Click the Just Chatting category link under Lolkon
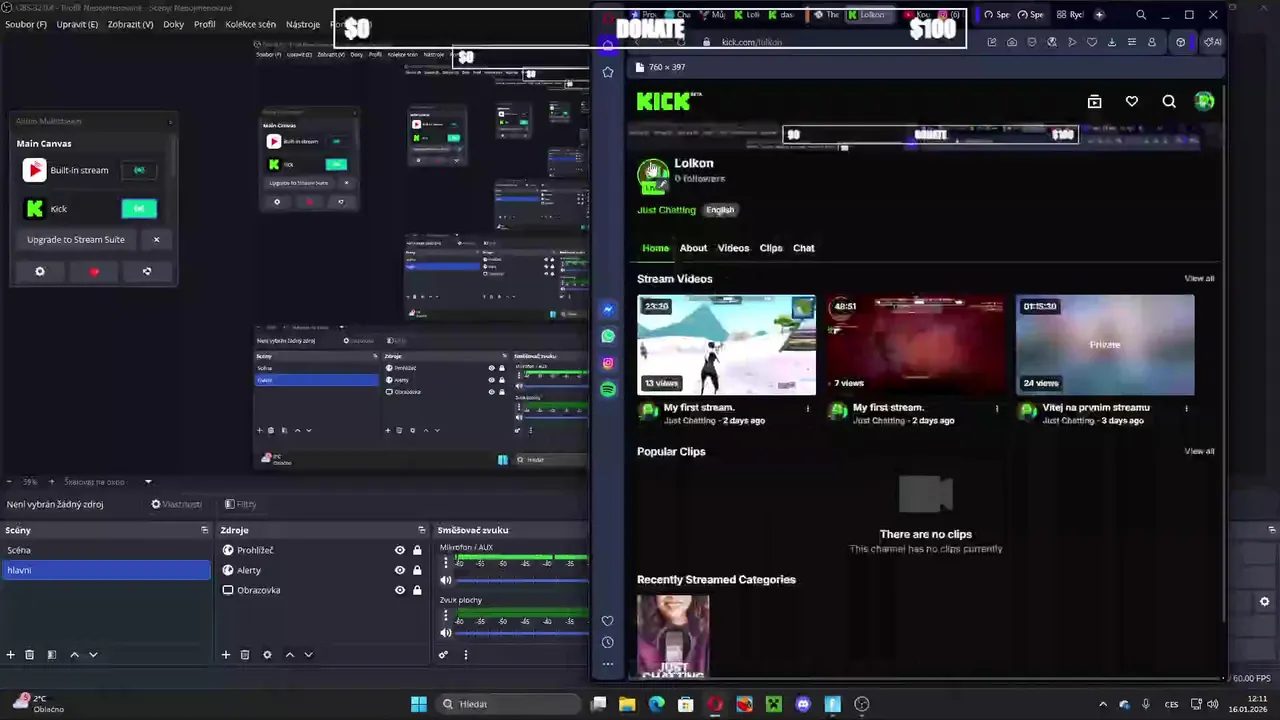The height and width of the screenshot is (720, 1280). tap(666, 210)
